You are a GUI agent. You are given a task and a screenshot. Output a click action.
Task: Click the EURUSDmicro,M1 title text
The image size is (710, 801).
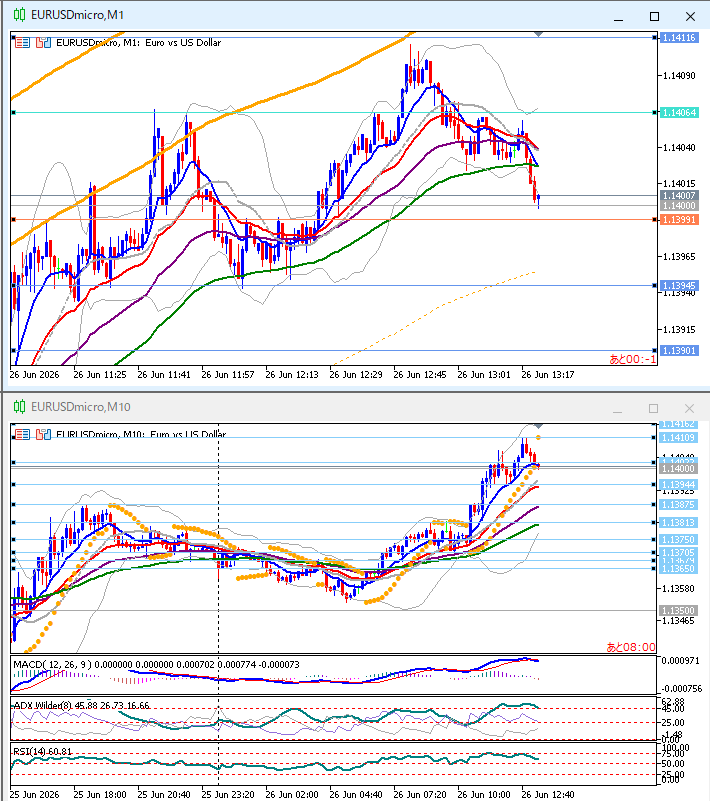[x=78, y=15]
